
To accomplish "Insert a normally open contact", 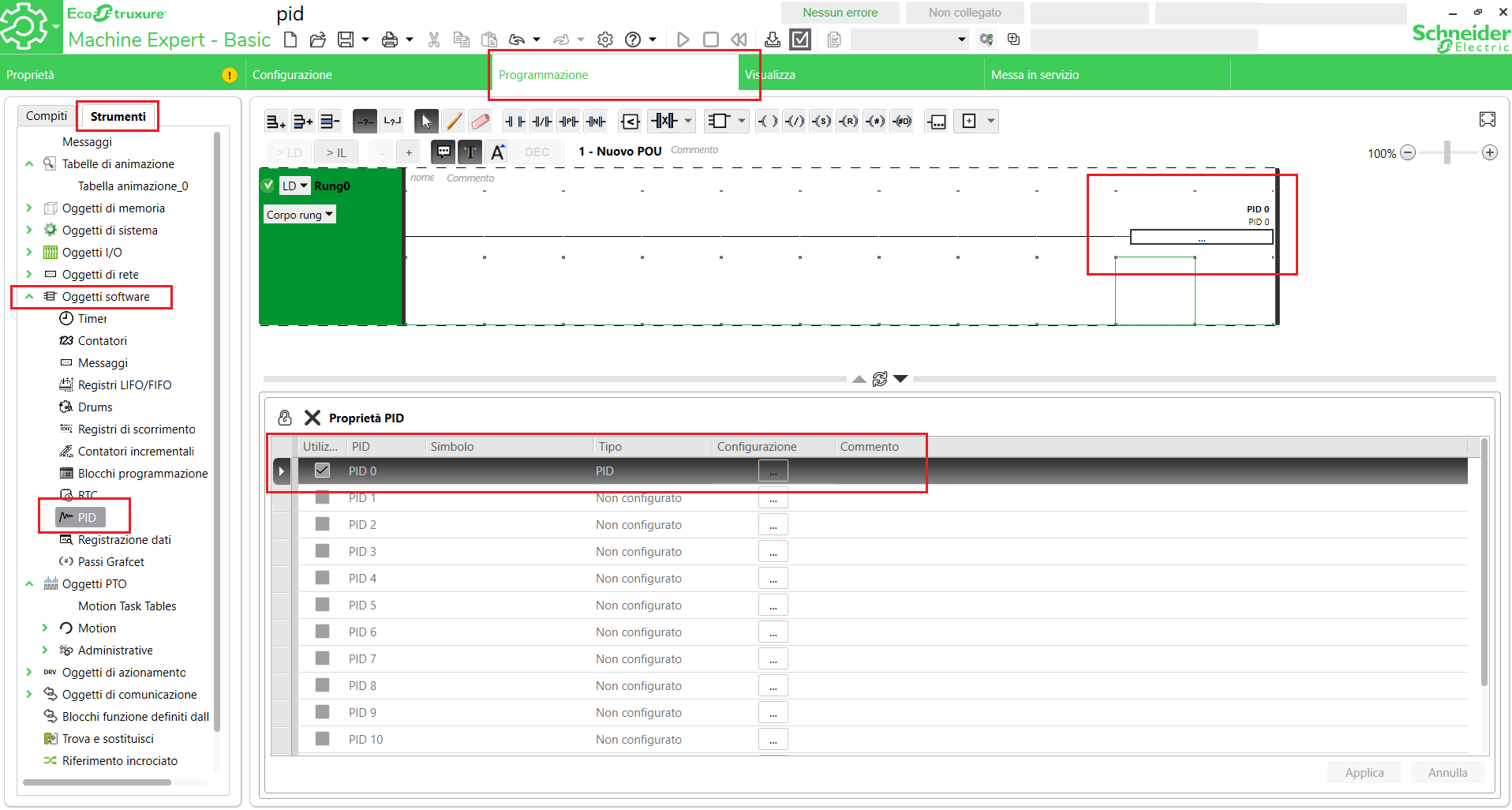I will click(x=515, y=121).
